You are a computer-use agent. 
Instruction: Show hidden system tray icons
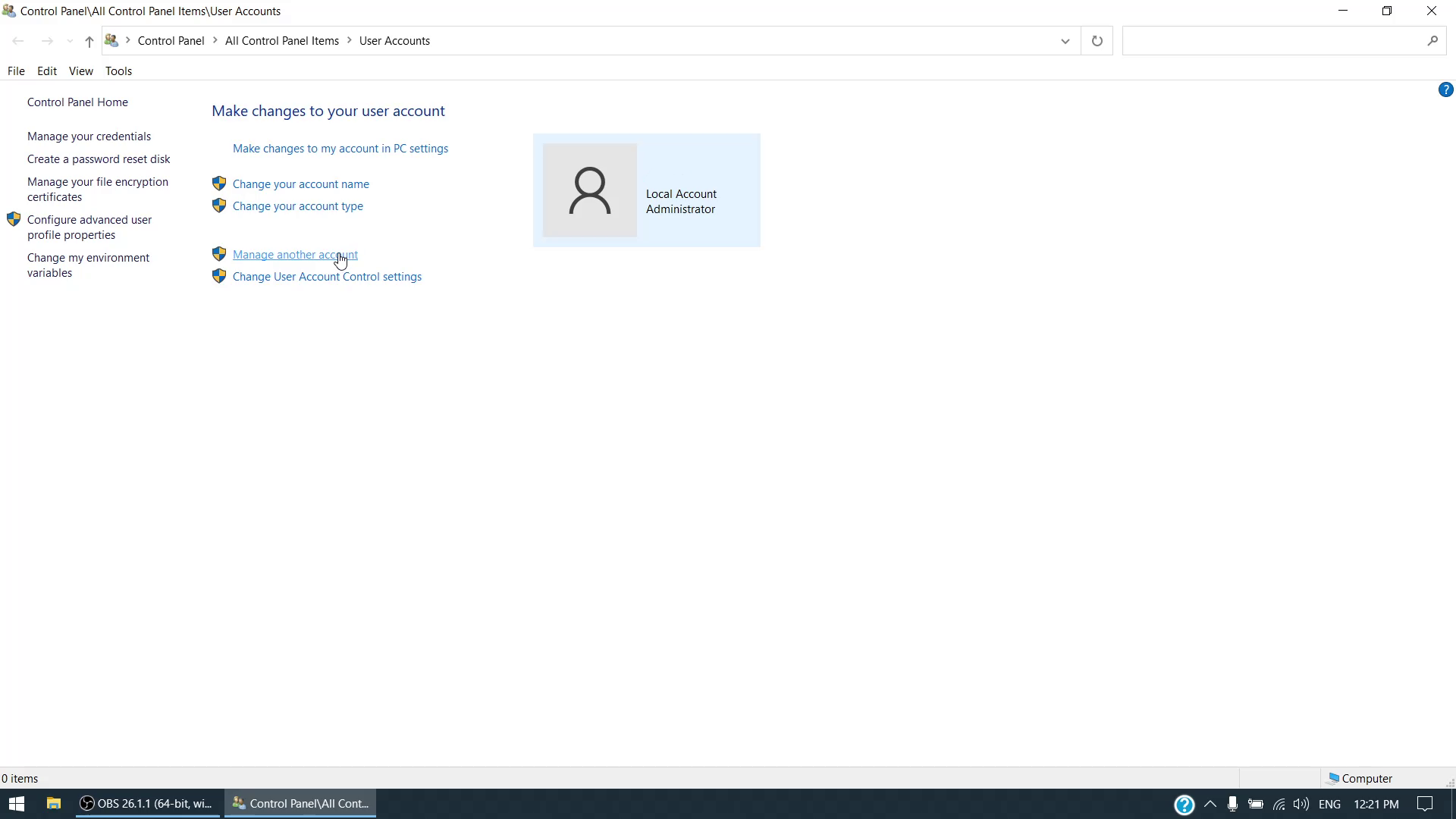[x=1210, y=805]
